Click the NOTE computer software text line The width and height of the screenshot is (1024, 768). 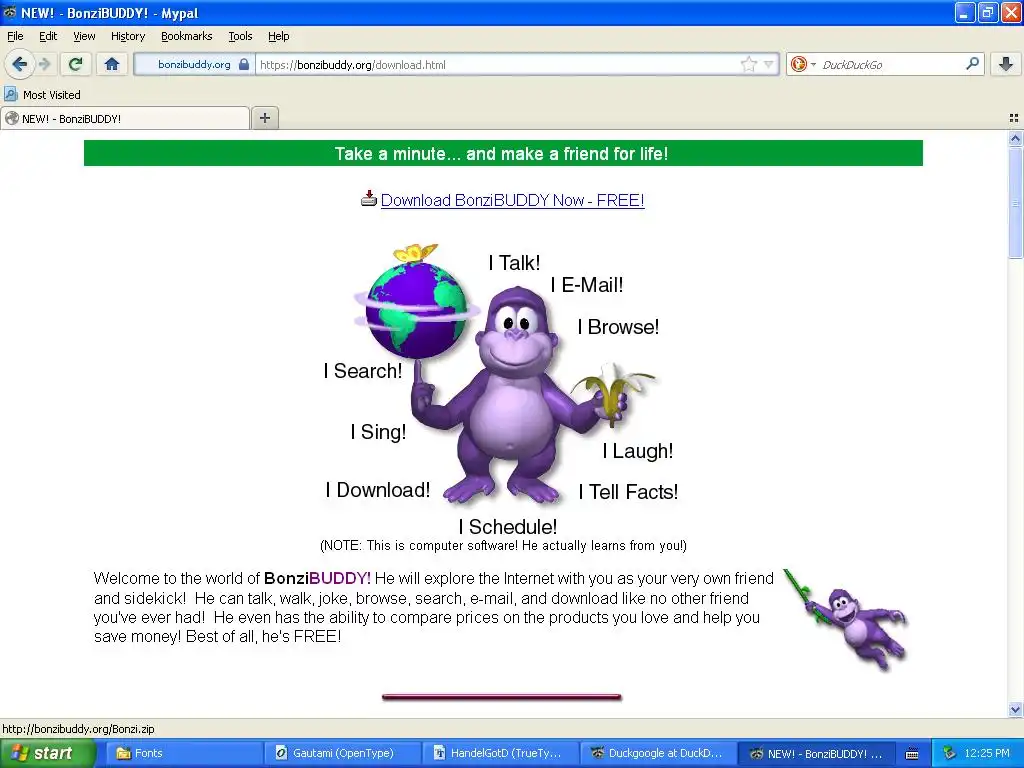click(x=503, y=545)
